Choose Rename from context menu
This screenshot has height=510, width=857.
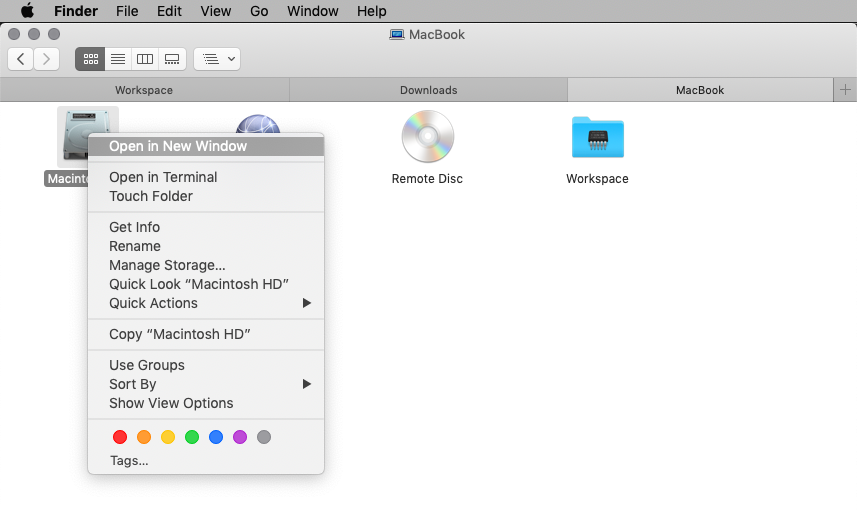pos(206,246)
